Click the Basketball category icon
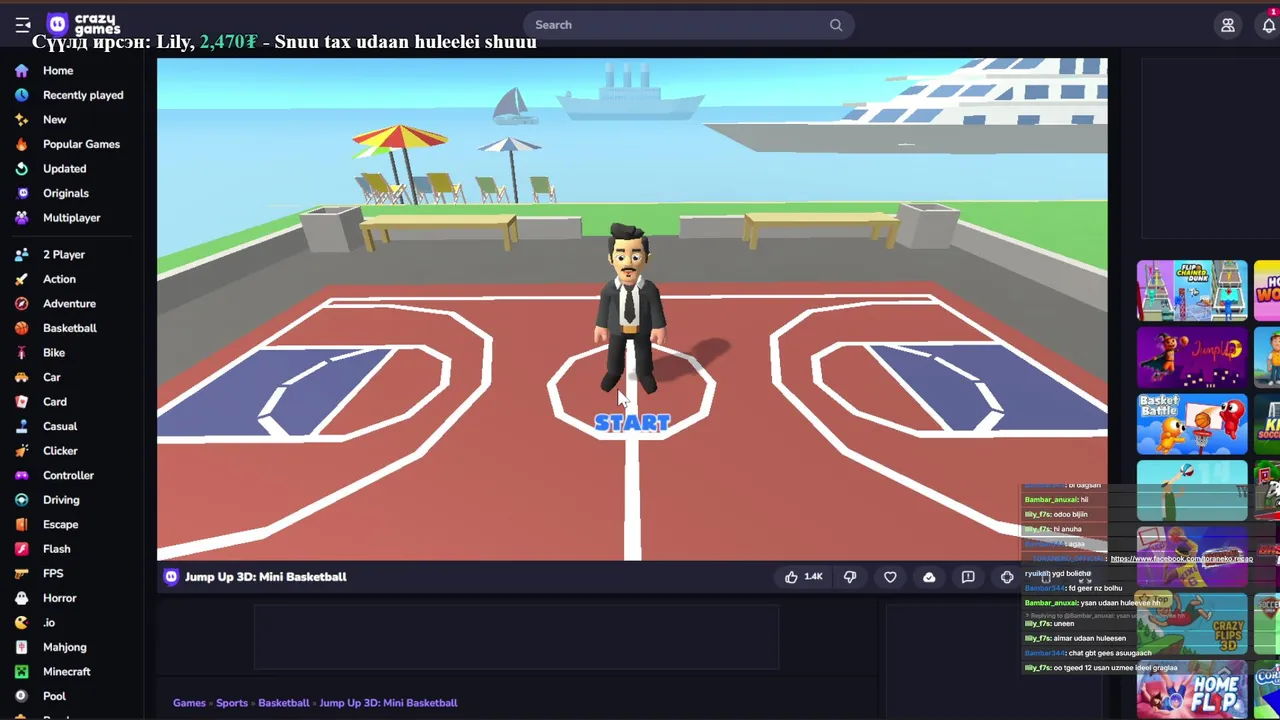Viewport: 1280px width, 720px height. [22, 328]
